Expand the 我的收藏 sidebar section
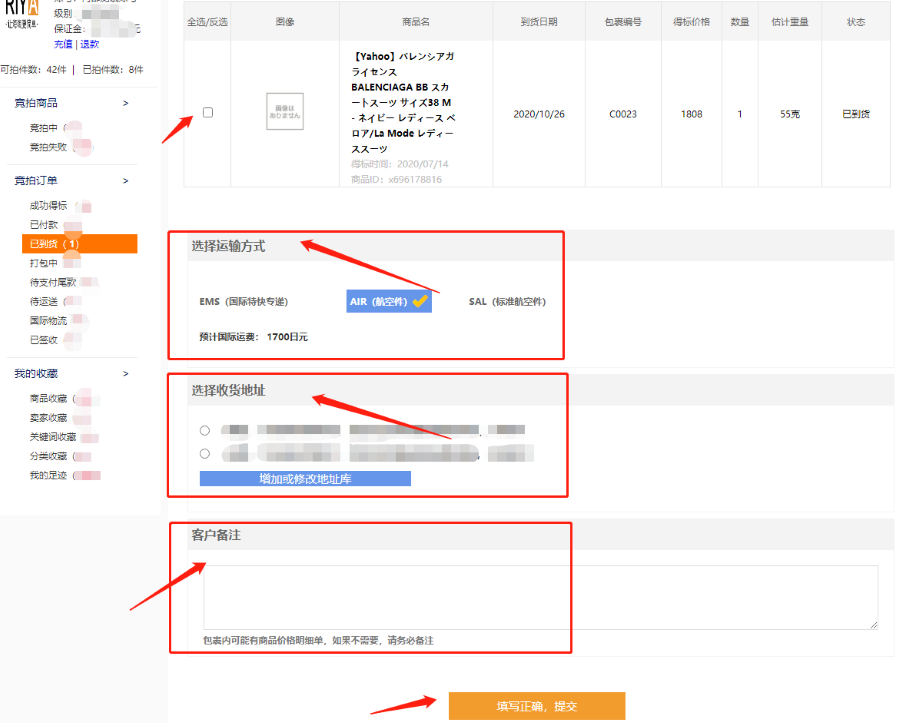This screenshot has height=723, width=900. [x=125, y=374]
